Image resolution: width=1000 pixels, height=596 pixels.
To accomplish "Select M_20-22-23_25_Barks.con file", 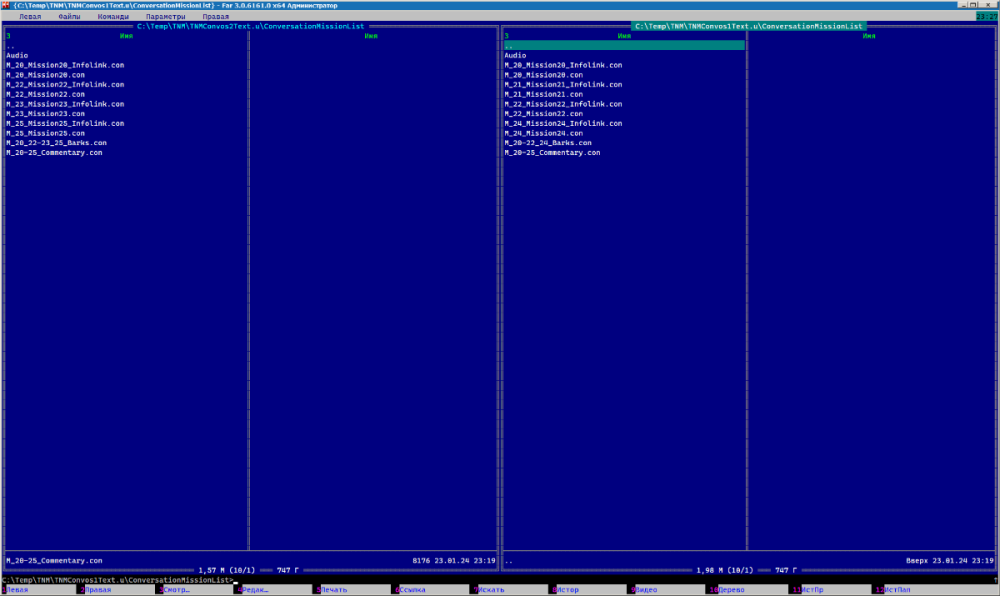I will (56, 143).
